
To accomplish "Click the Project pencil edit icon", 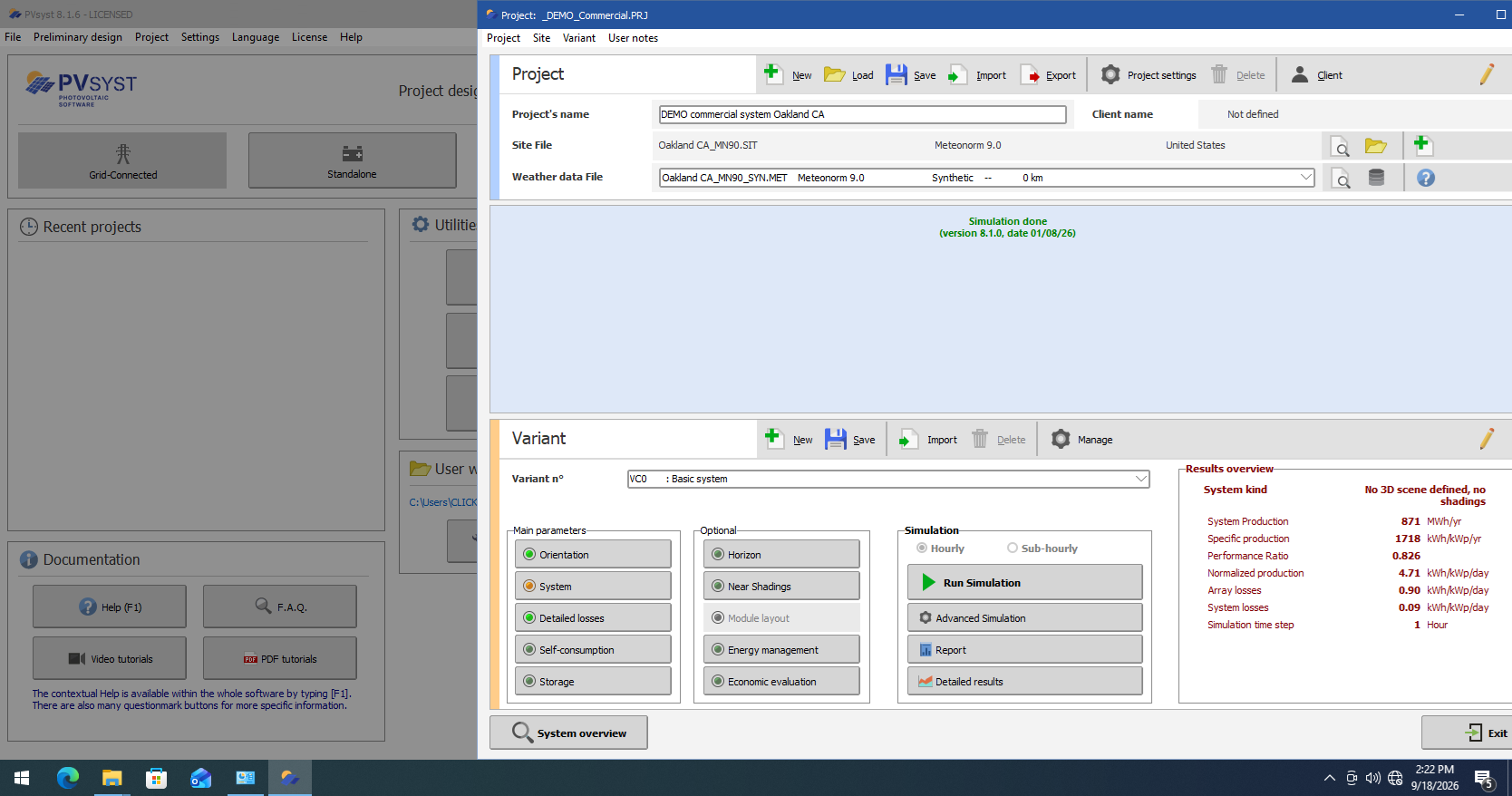I will pos(1487,74).
